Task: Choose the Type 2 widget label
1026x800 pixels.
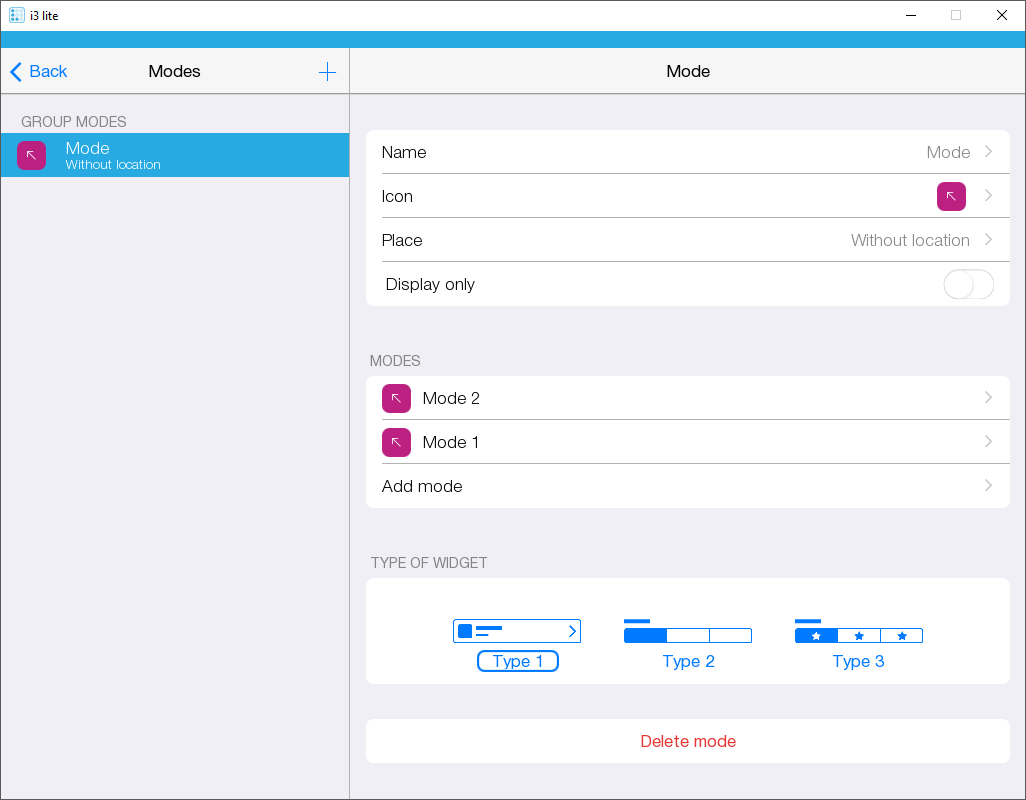Action: [x=688, y=662]
